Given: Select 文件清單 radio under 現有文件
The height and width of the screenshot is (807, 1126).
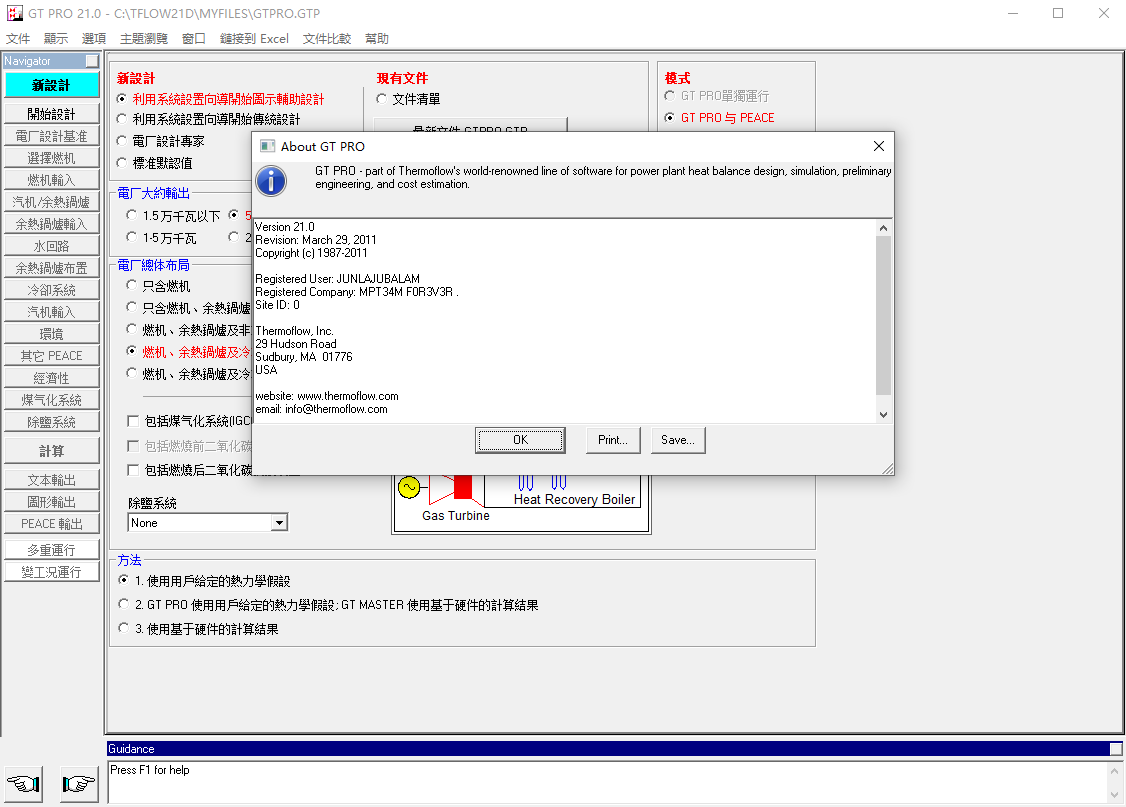Looking at the screenshot, I should pos(381,98).
